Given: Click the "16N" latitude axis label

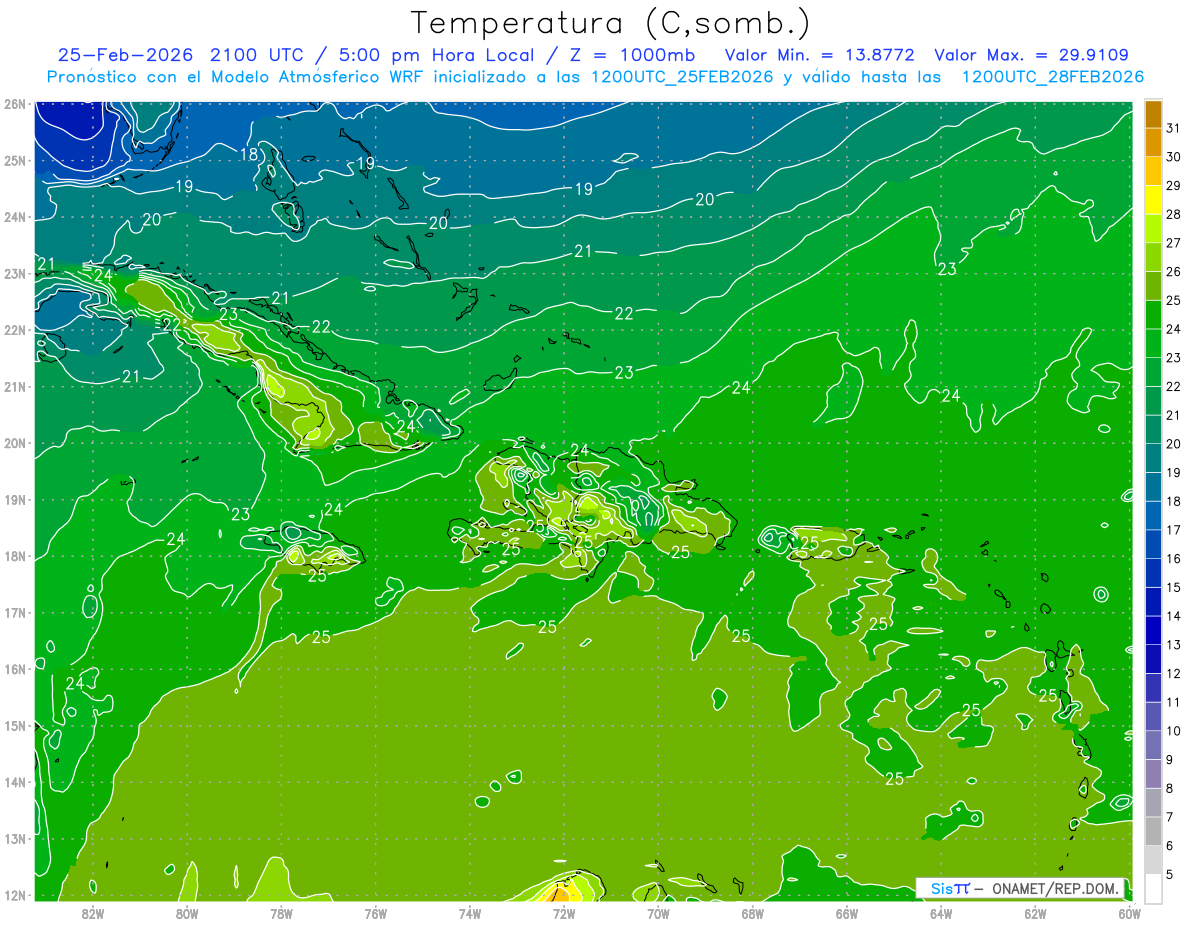Looking at the screenshot, I should 15,669.
